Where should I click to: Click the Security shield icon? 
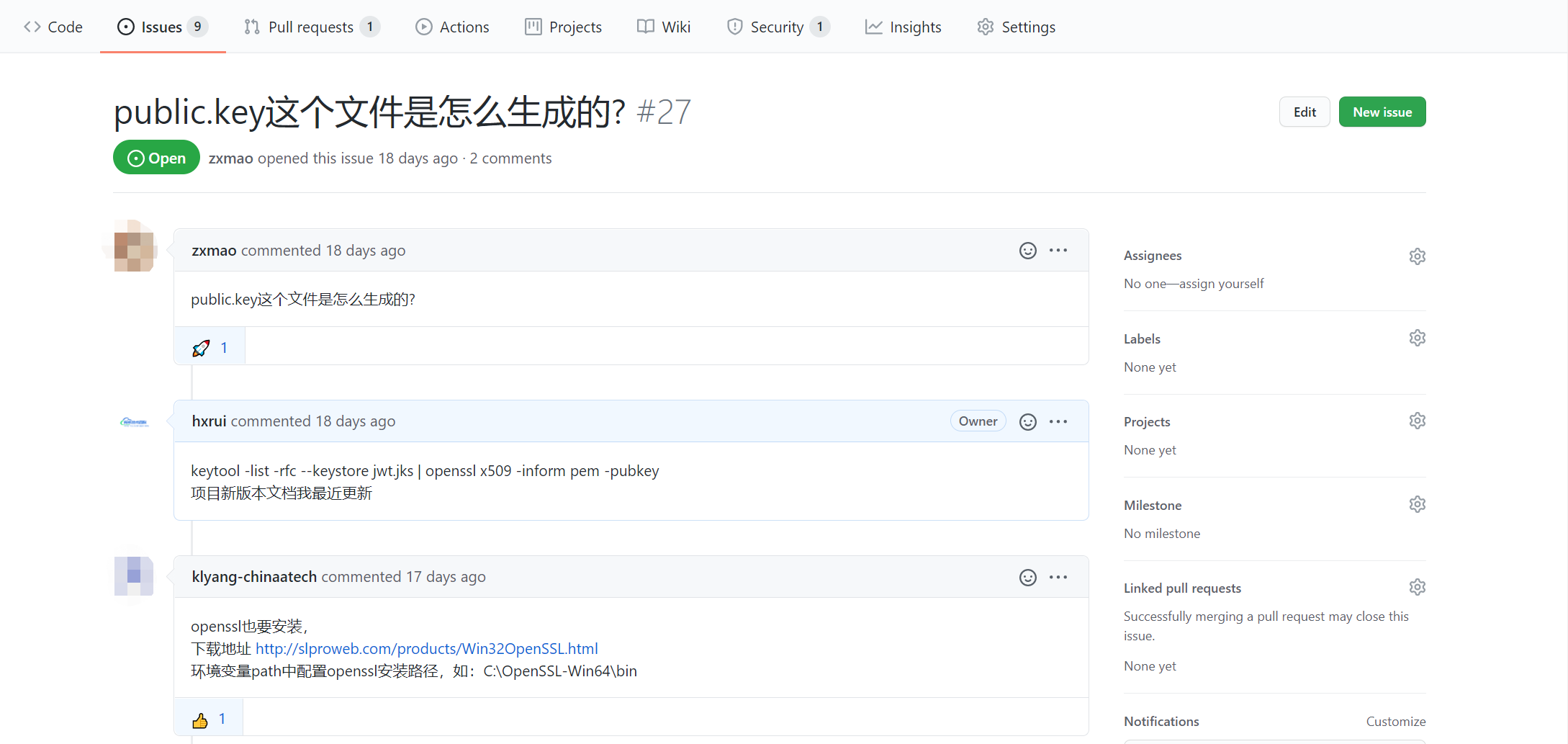point(734,27)
